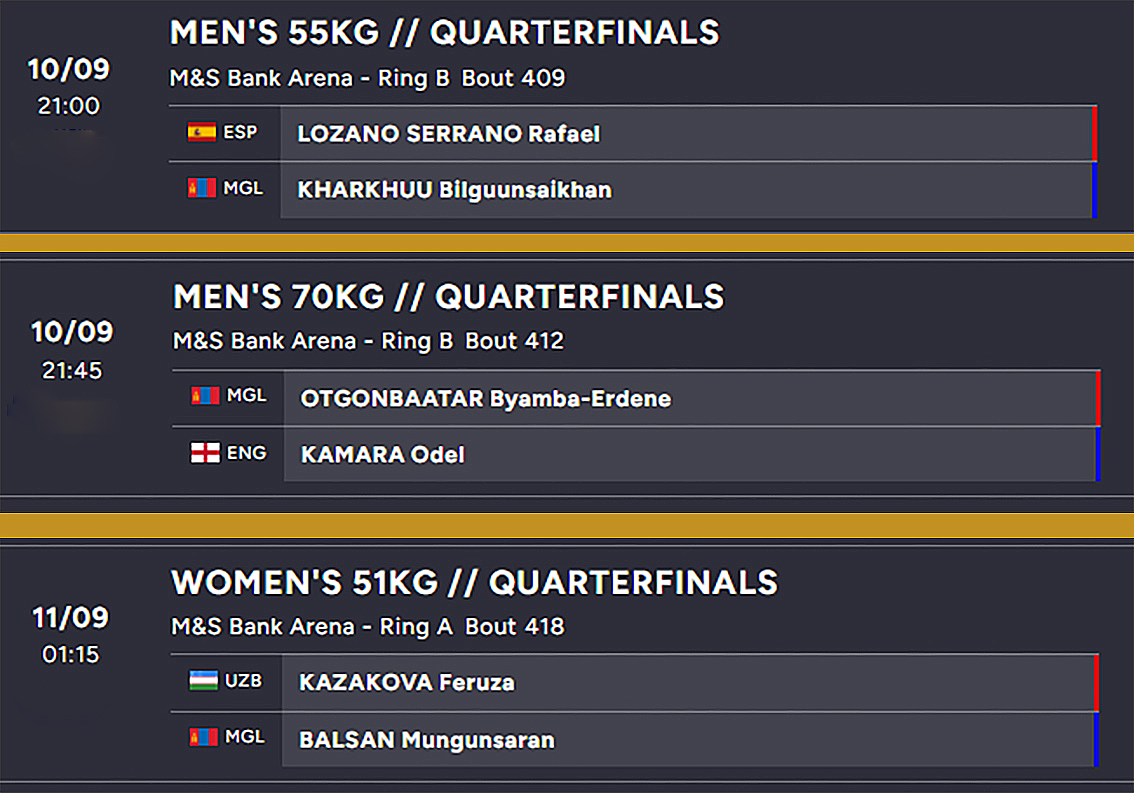Open OTGONBAATAR Byamba-Erdene's entry
The width and height of the screenshot is (1134, 793).
tap(485, 399)
